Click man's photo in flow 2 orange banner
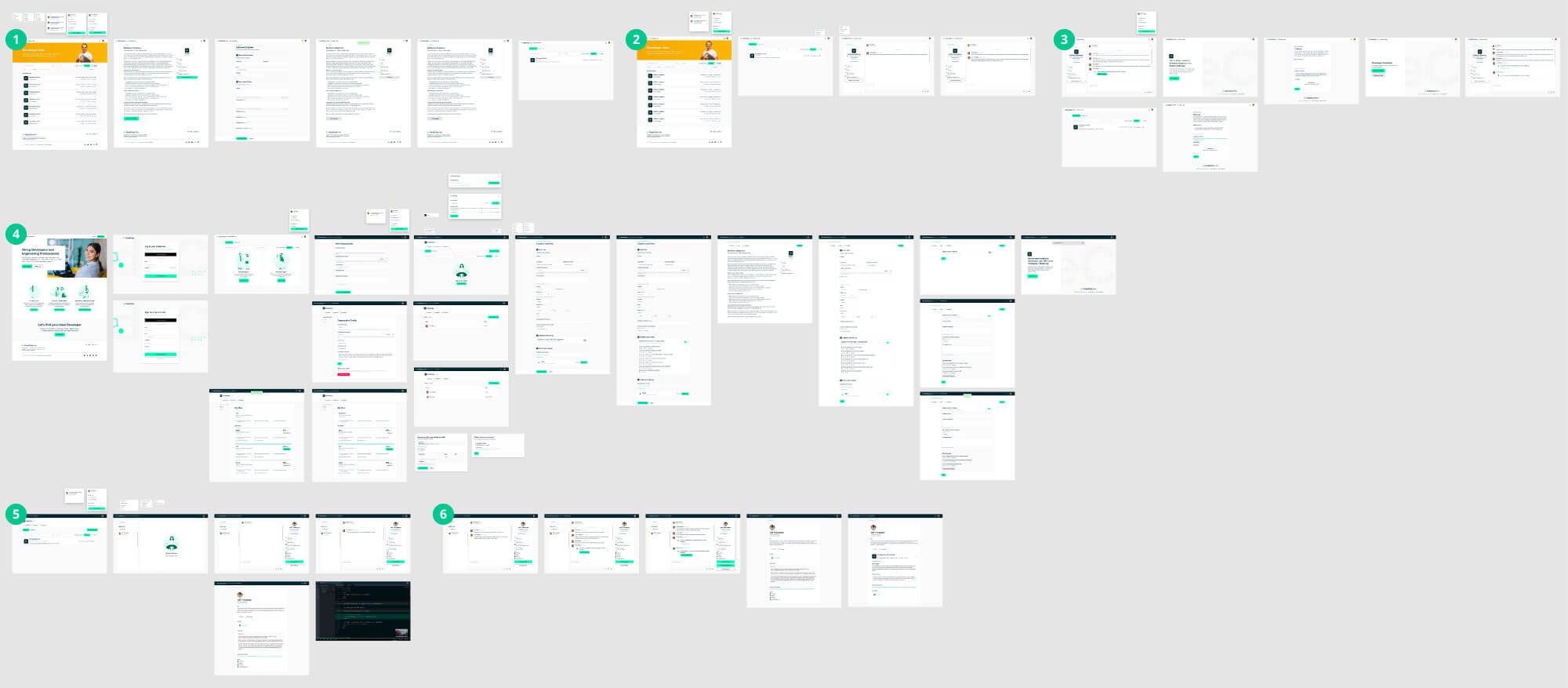The height and width of the screenshot is (688, 1568). click(x=709, y=51)
